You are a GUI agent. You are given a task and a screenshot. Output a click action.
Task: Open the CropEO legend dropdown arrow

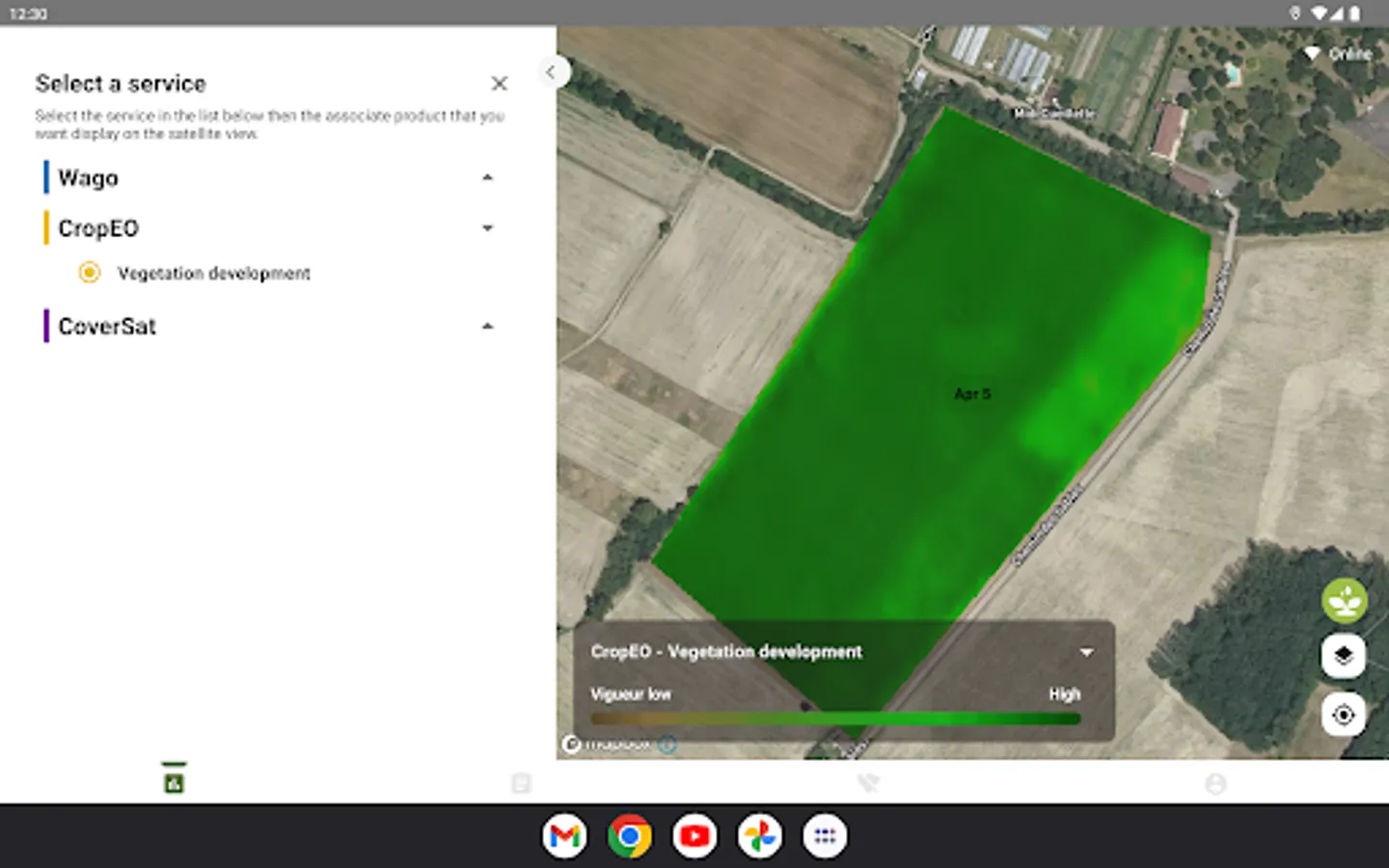(1086, 653)
